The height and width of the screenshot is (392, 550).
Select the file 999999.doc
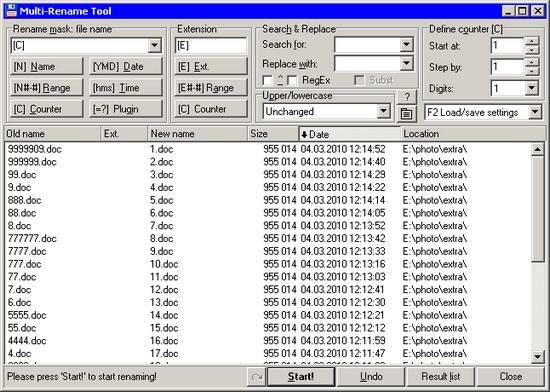point(32,162)
